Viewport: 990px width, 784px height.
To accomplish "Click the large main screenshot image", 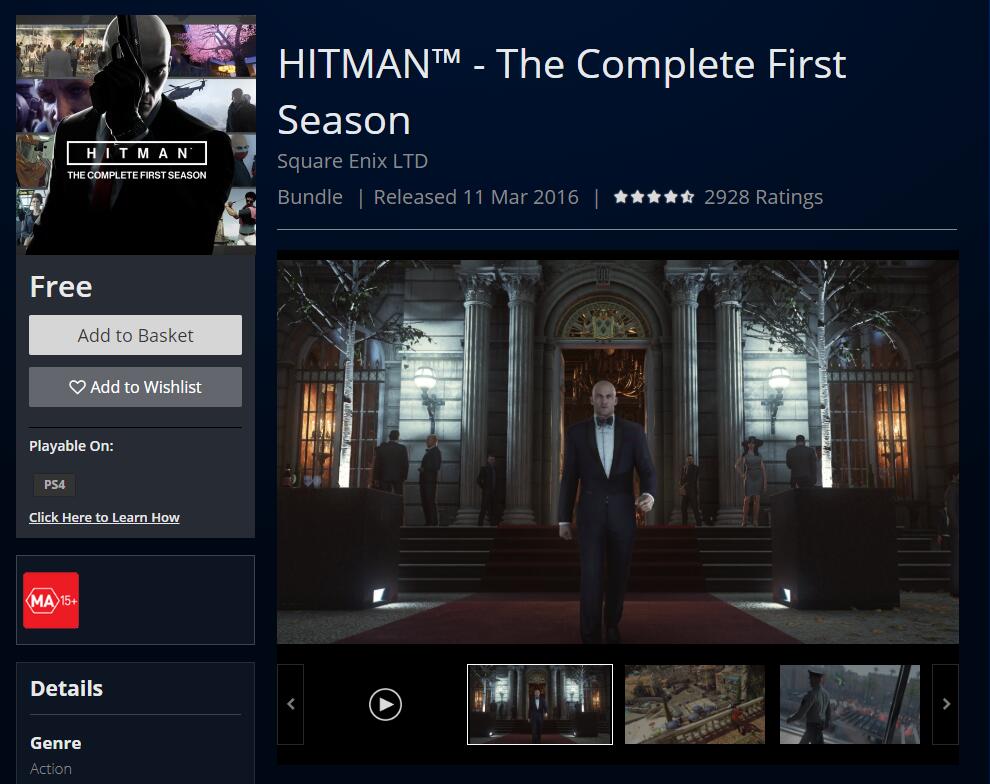I will pyautogui.click(x=617, y=452).
